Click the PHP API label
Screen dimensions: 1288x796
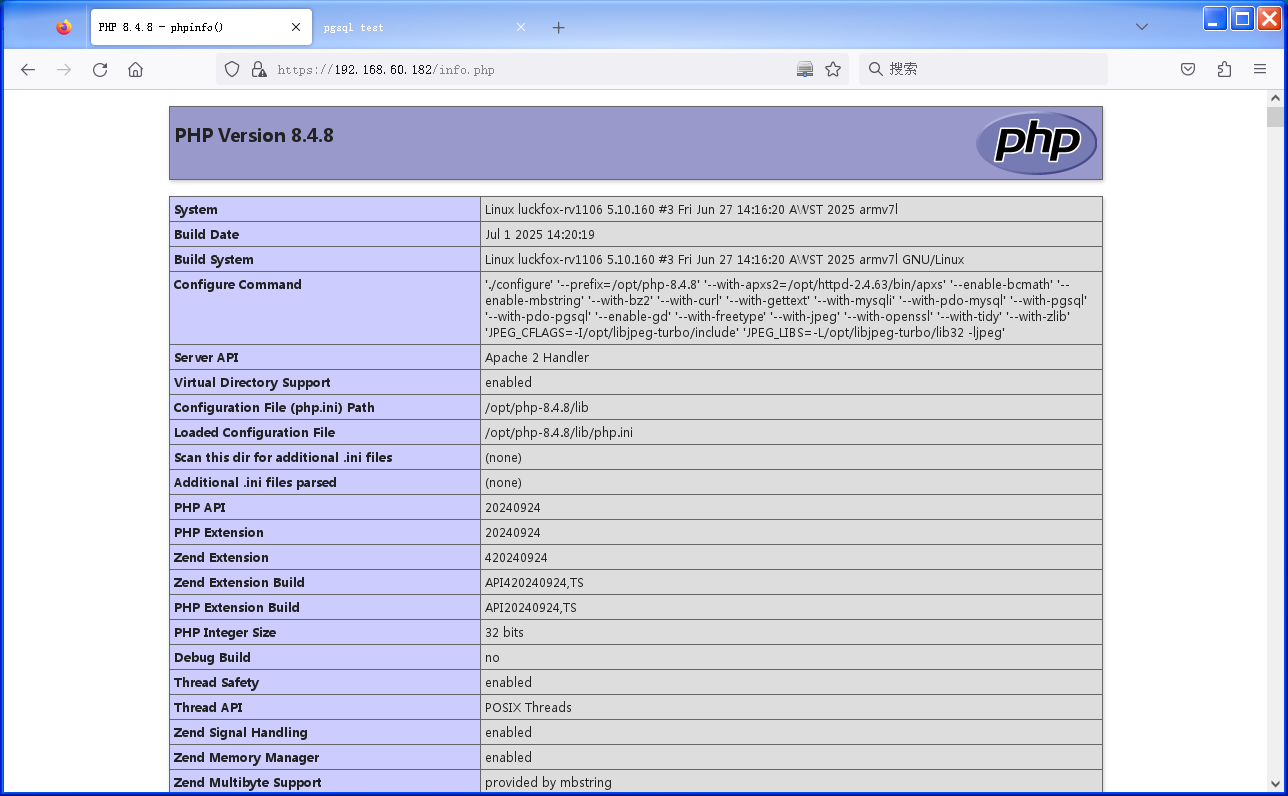[200, 507]
